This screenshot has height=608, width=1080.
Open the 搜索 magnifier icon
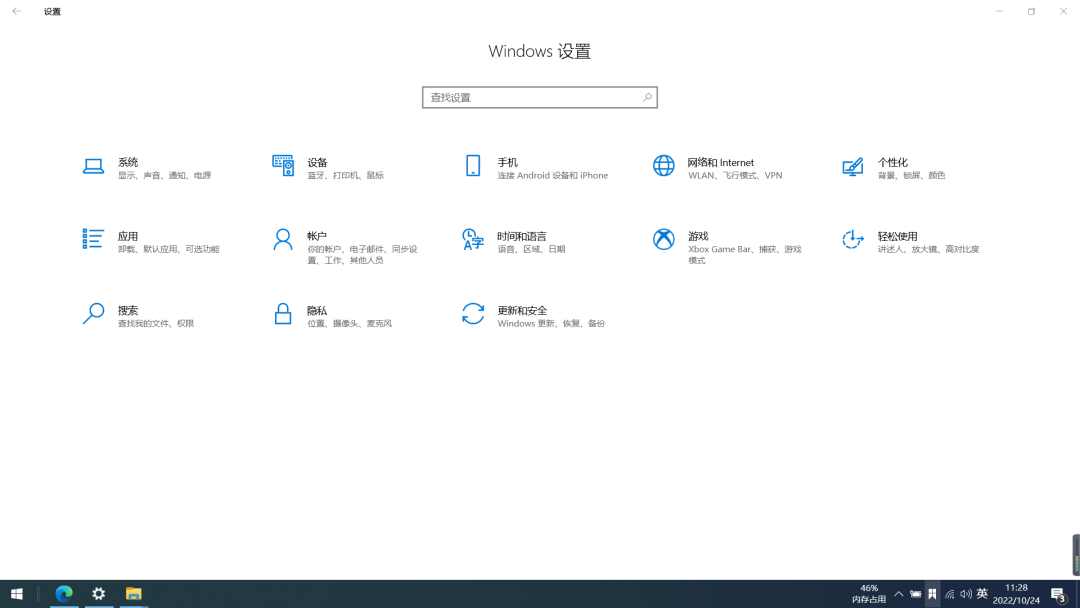[x=93, y=313]
